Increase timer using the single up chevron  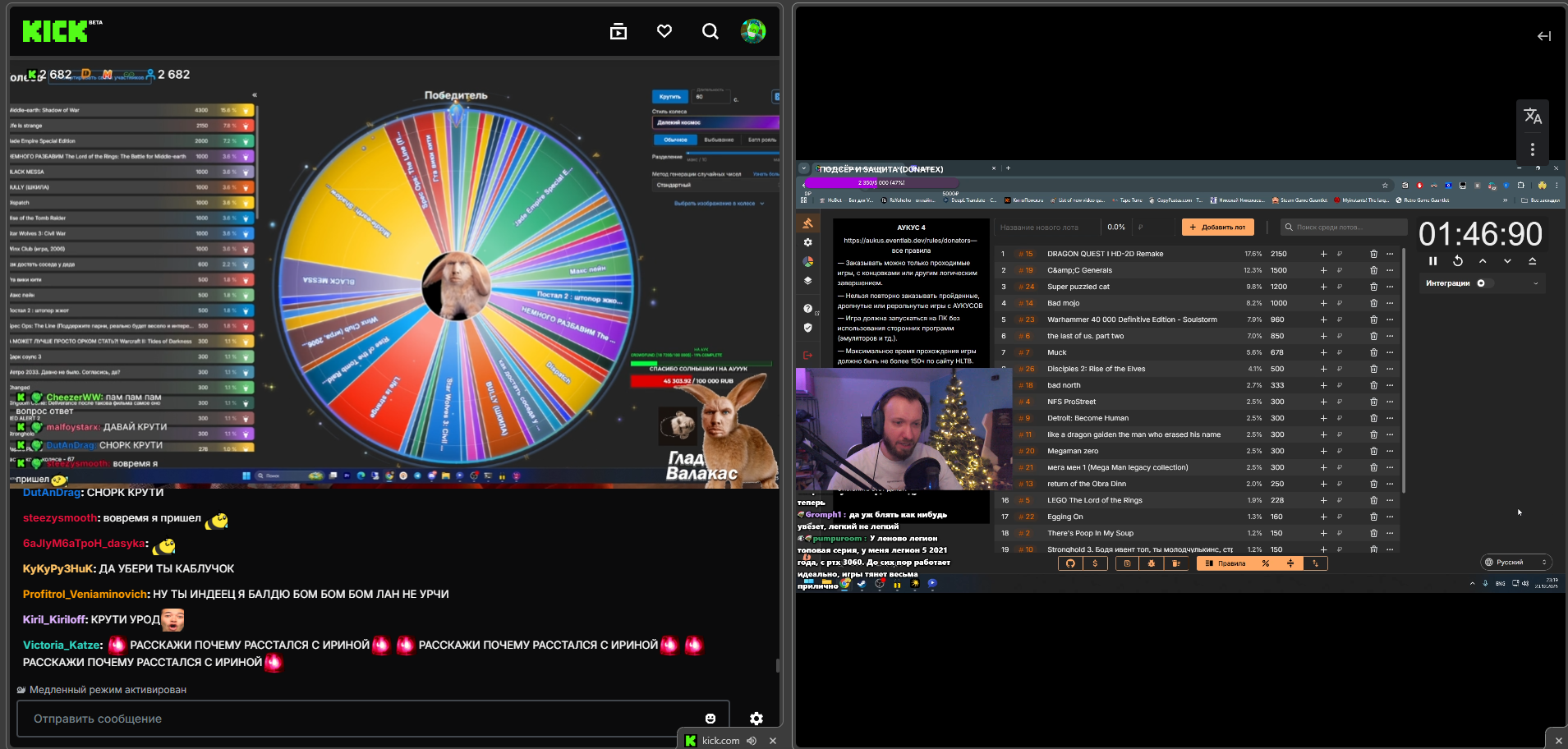[1483, 261]
